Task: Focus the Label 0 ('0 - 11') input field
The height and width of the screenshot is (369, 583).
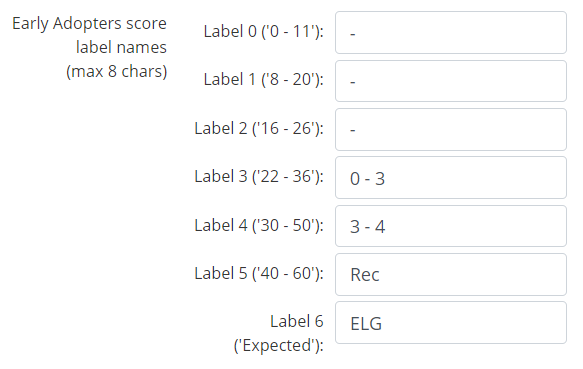Action: [451, 32]
